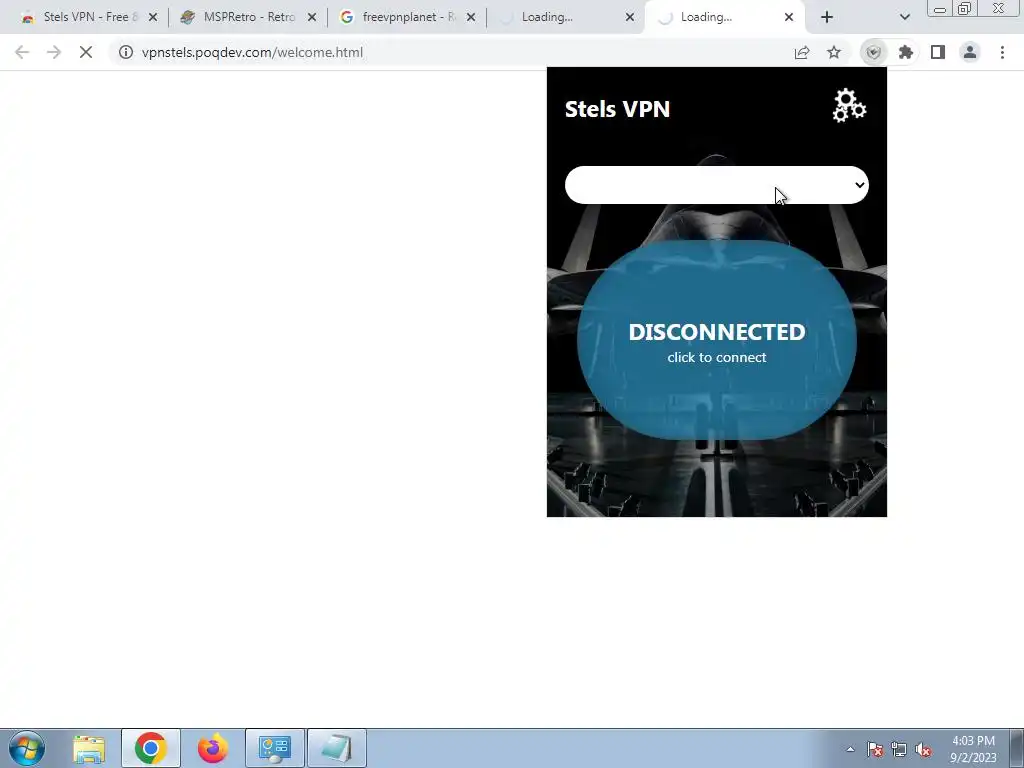Viewport: 1024px width, 768px height.
Task: Minimize the Chrome window
Action: [x=940, y=8]
